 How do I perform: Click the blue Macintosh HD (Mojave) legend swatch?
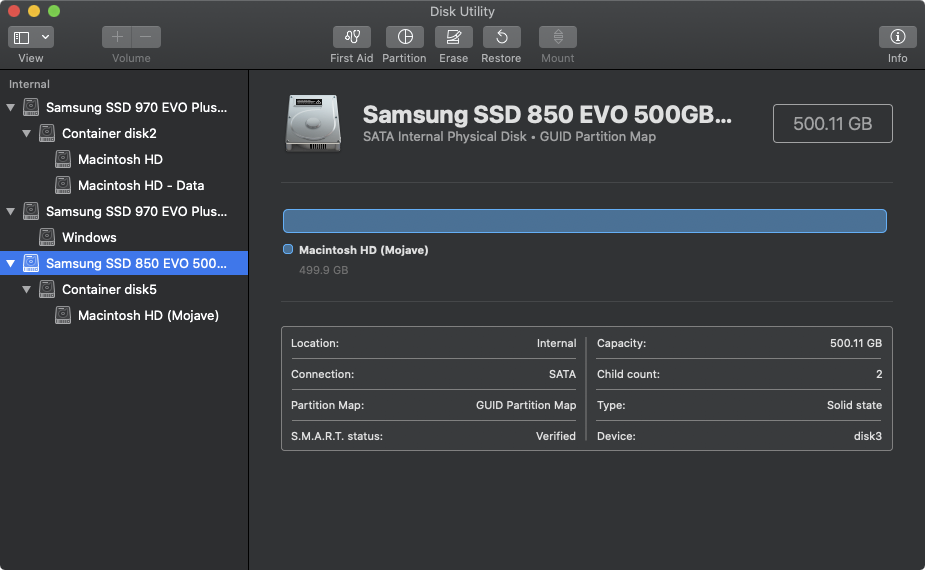[288, 249]
